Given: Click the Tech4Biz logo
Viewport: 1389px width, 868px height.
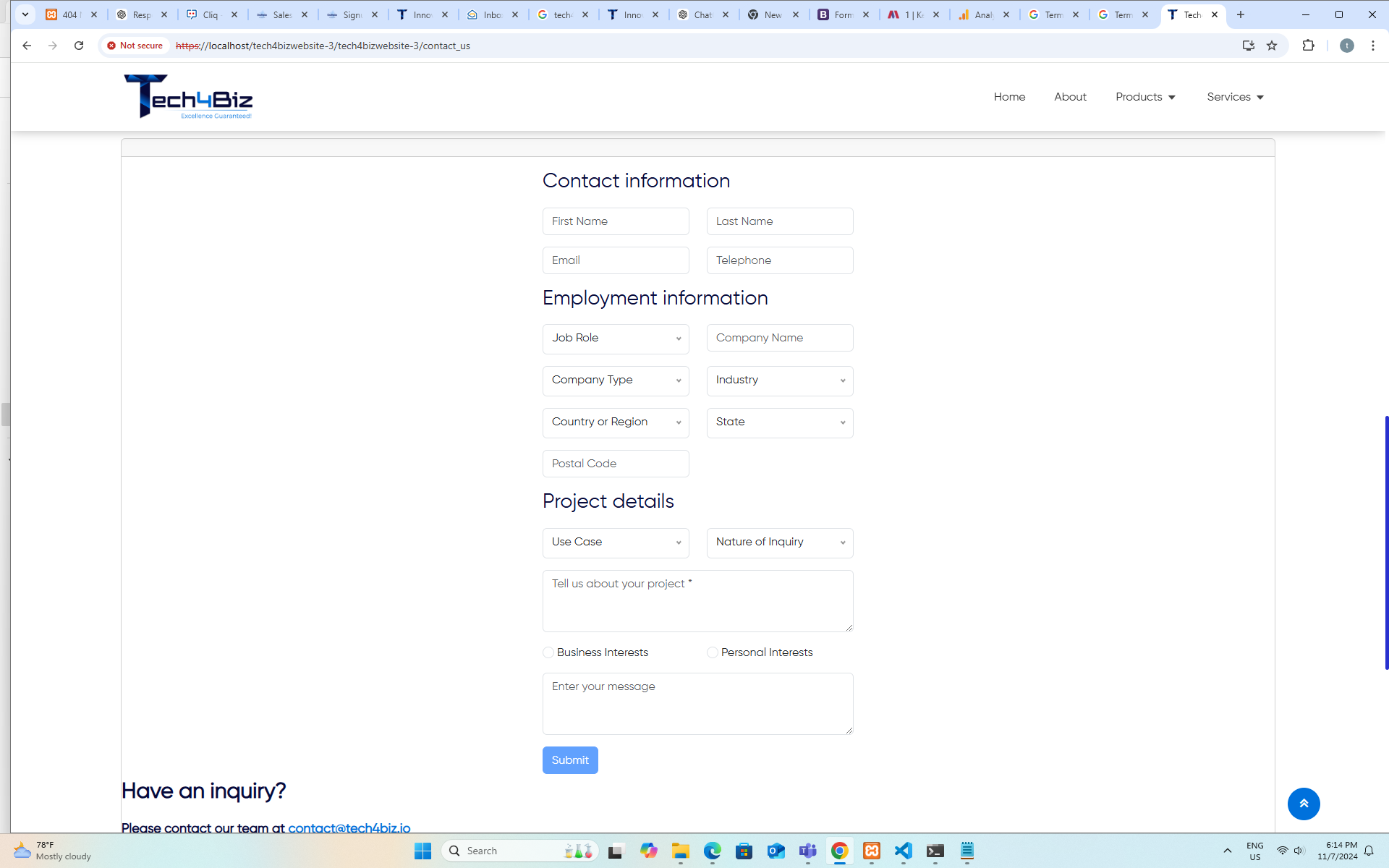Looking at the screenshot, I should (188, 97).
